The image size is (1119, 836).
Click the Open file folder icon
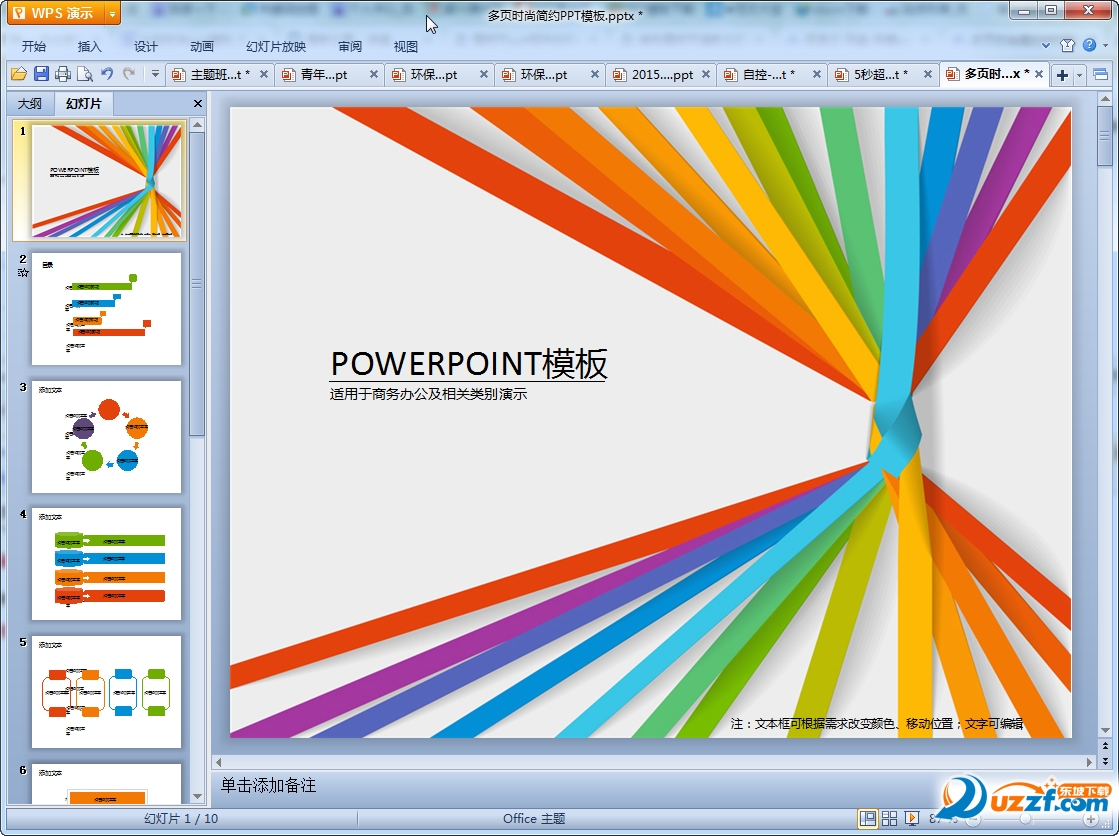[18, 74]
